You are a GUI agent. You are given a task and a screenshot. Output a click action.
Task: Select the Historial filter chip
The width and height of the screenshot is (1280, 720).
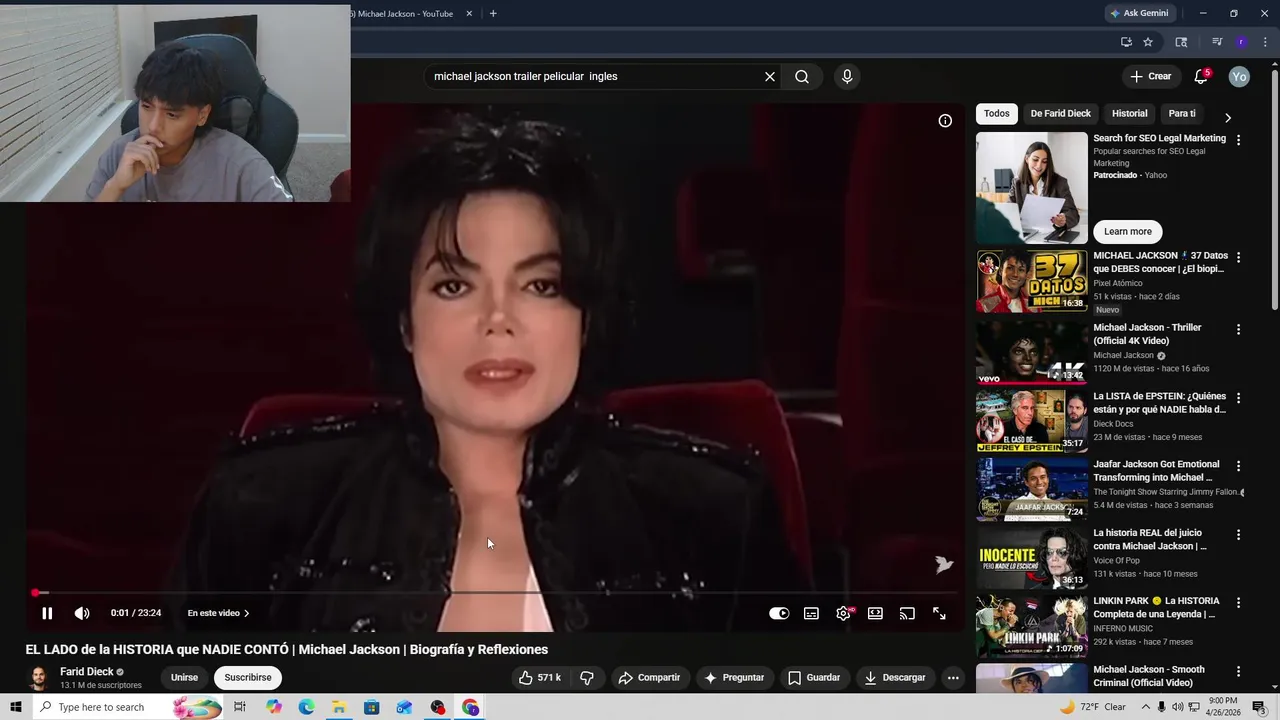pos(1130,113)
